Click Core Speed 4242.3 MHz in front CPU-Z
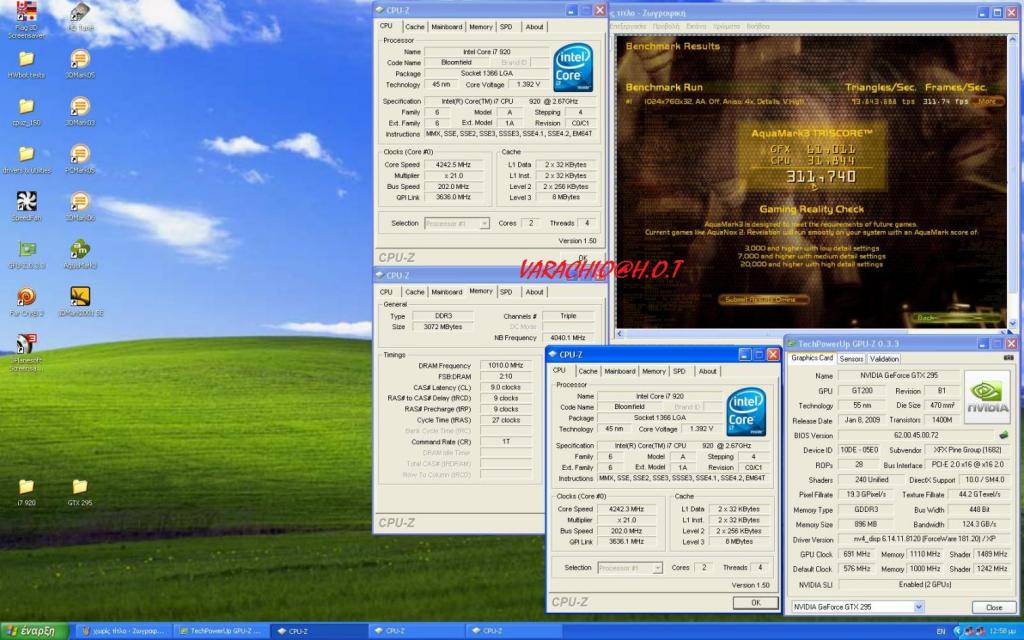 click(626, 509)
